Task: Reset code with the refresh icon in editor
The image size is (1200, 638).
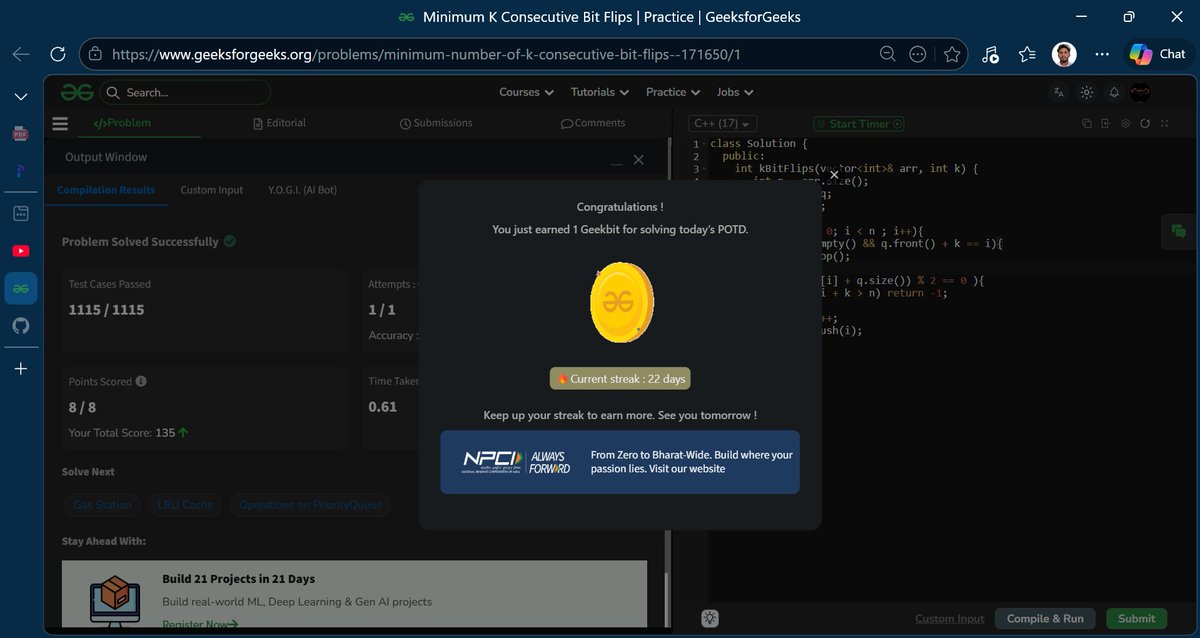Action: coord(1145,124)
